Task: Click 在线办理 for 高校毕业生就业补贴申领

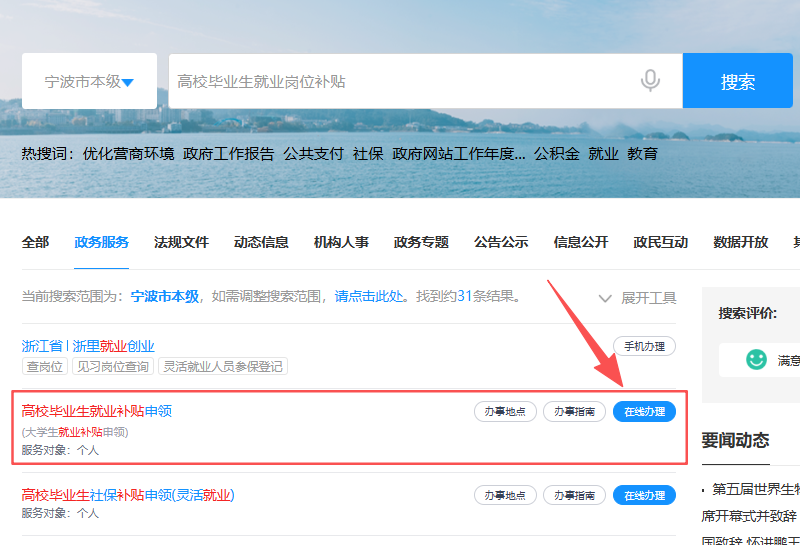Action: click(x=644, y=412)
